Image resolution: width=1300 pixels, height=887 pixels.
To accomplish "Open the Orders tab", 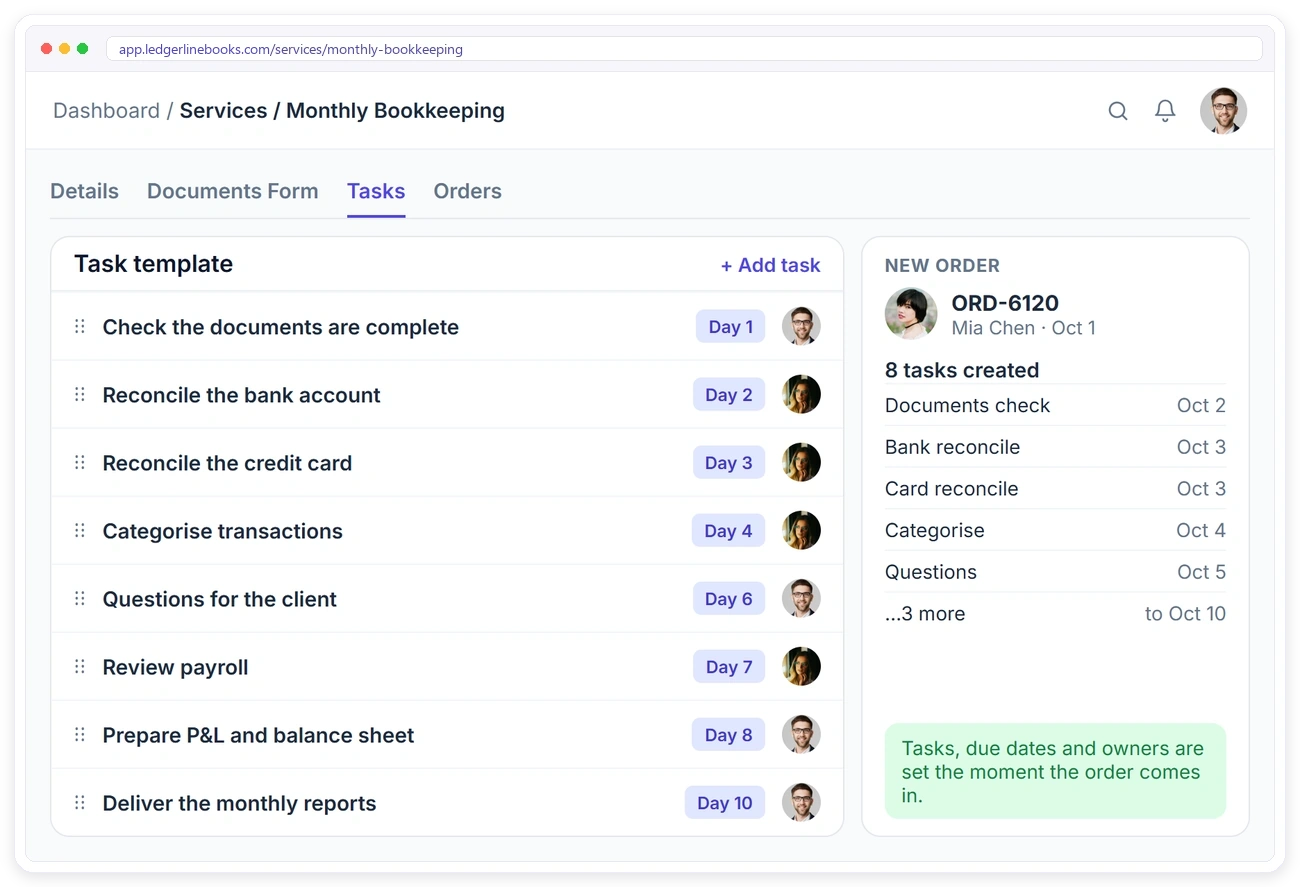I will 468,191.
